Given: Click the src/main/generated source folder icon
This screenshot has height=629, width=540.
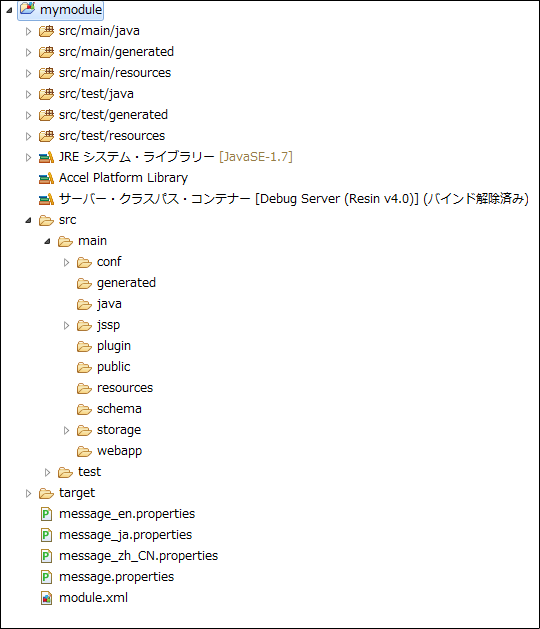Looking at the screenshot, I should point(47,52).
